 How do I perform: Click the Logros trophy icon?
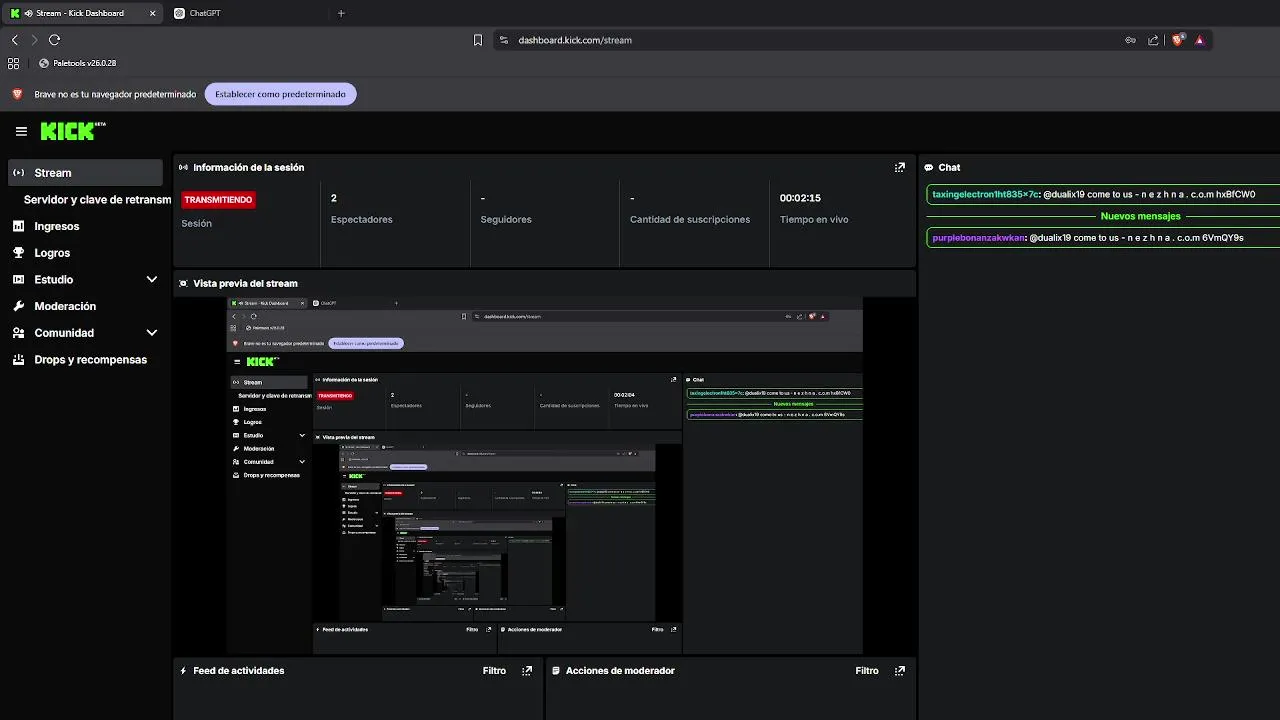(18, 253)
